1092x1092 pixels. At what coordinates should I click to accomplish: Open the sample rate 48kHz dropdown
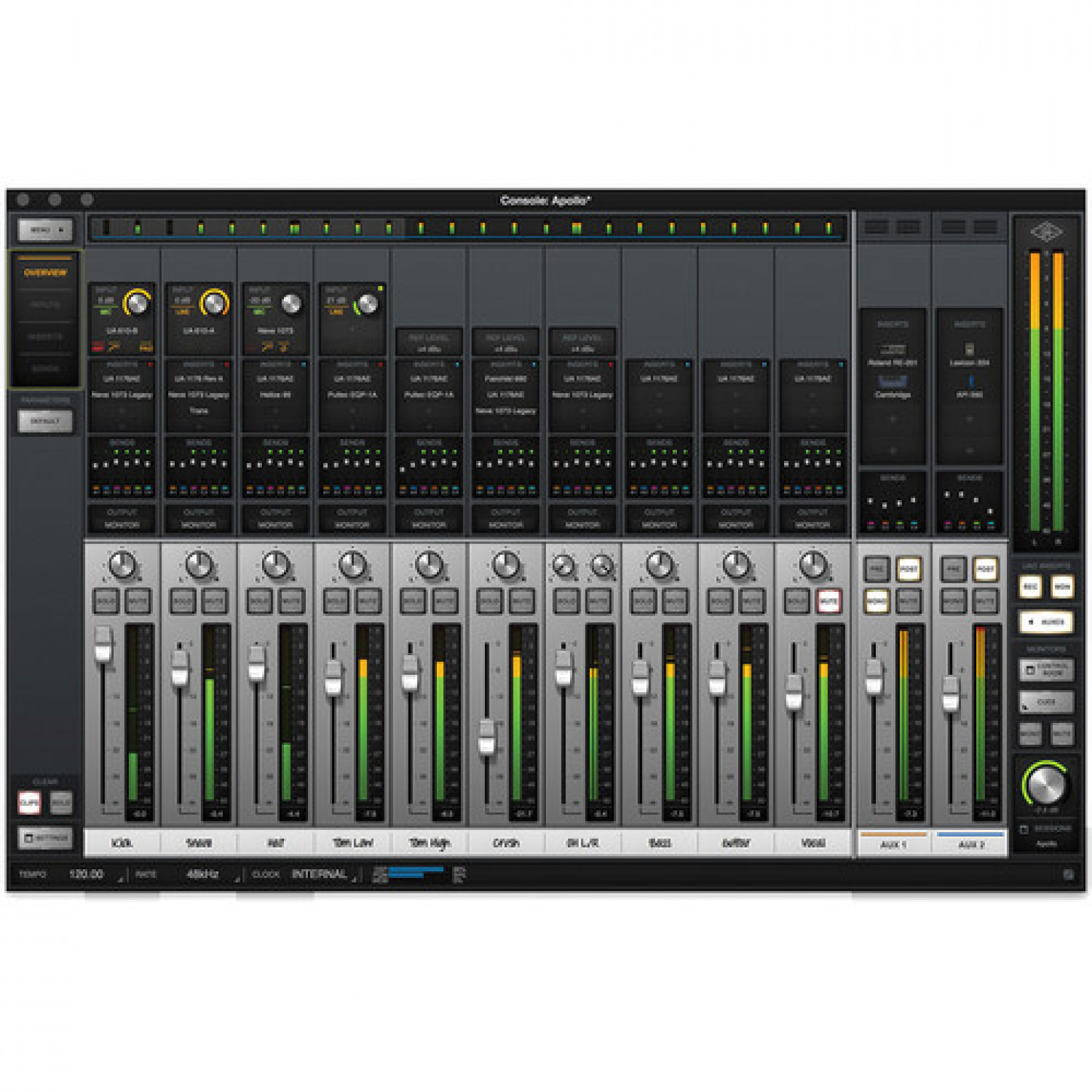pyautogui.click(x=203, y=874)
